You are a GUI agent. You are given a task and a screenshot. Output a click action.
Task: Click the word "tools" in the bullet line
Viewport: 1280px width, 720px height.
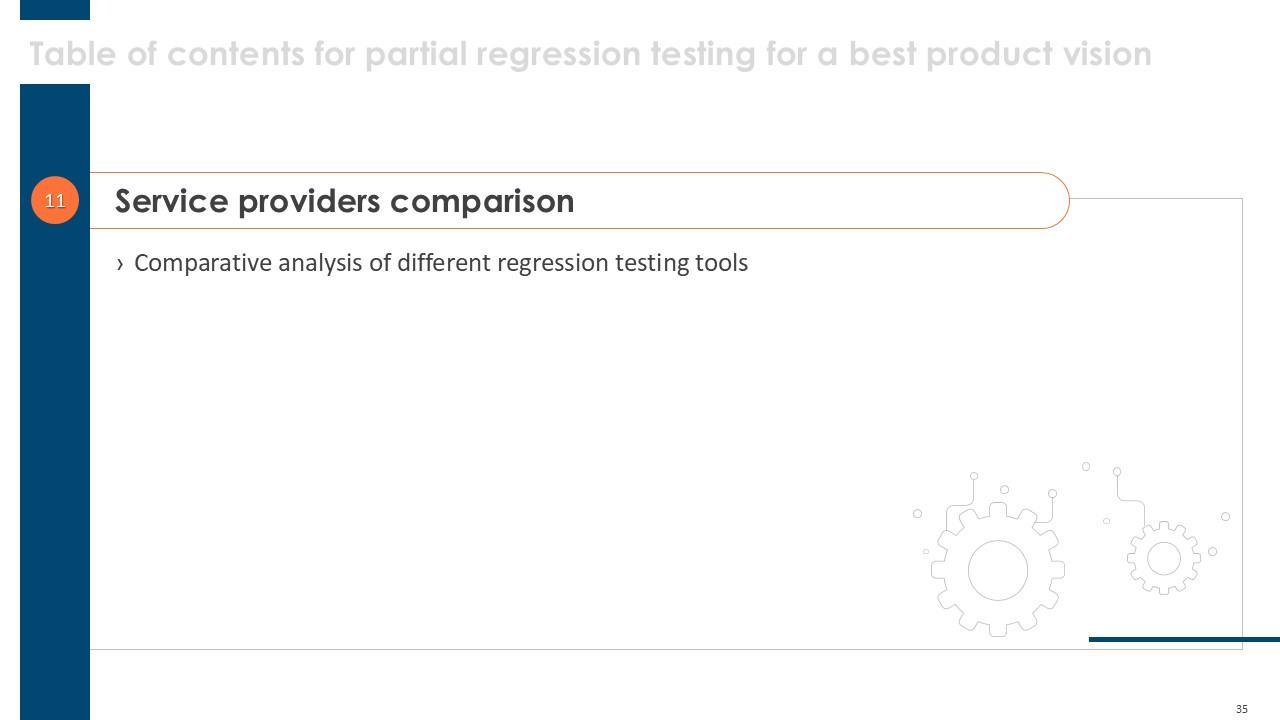tap(720, 263)
